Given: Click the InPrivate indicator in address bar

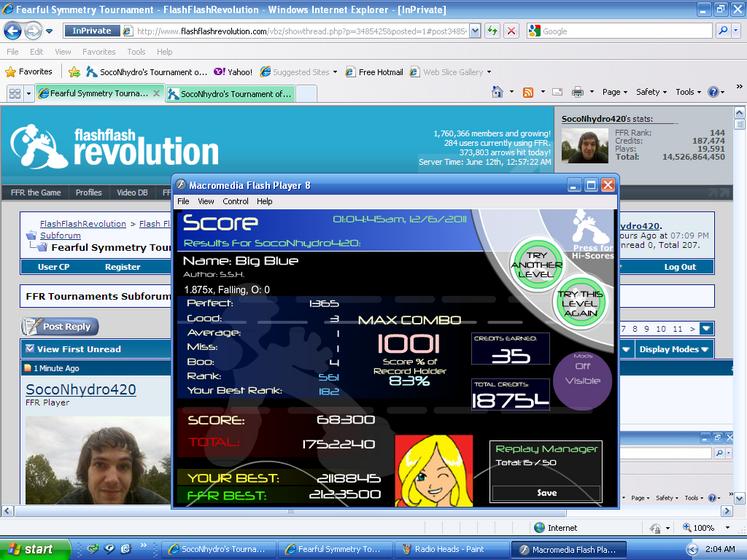Looking at the screenshot, I should point(91,31).
